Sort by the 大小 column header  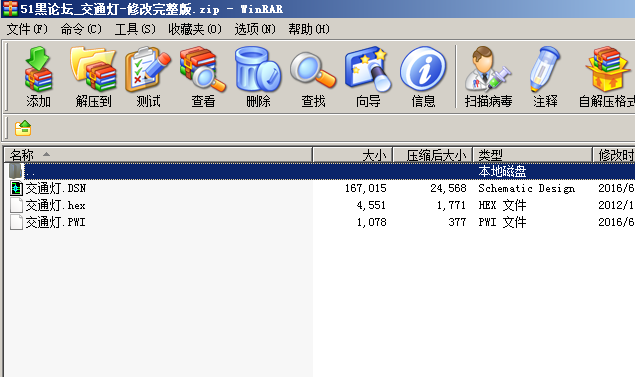pos(352,155)
